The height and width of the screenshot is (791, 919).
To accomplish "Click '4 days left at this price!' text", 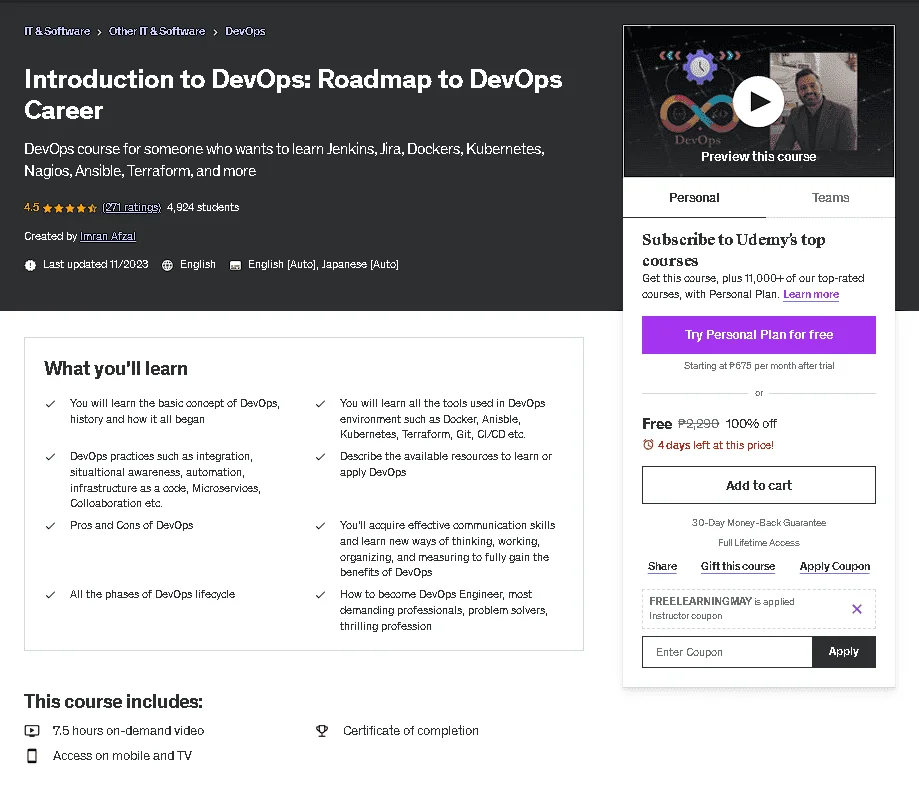I will [715, 445].
